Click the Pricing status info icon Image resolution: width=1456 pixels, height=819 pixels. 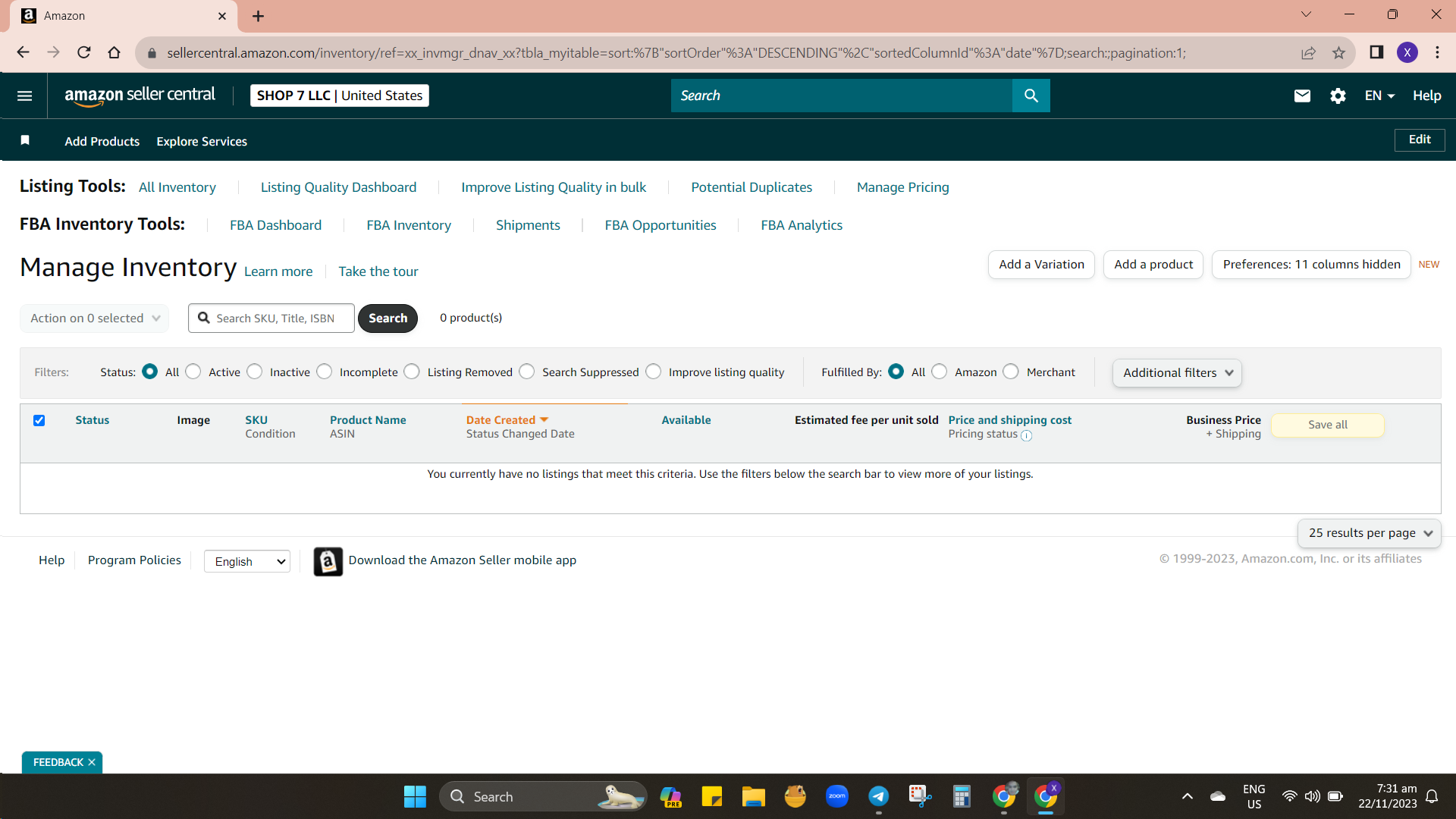pos(1026,435)
